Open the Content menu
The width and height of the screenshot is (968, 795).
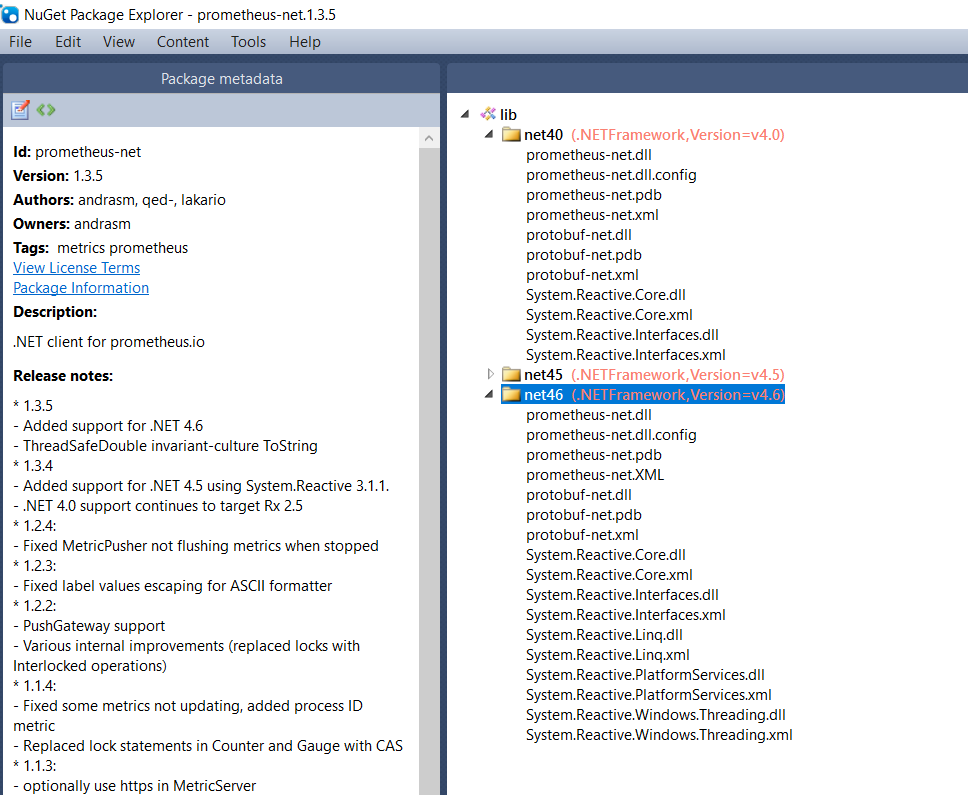(183, 42)
